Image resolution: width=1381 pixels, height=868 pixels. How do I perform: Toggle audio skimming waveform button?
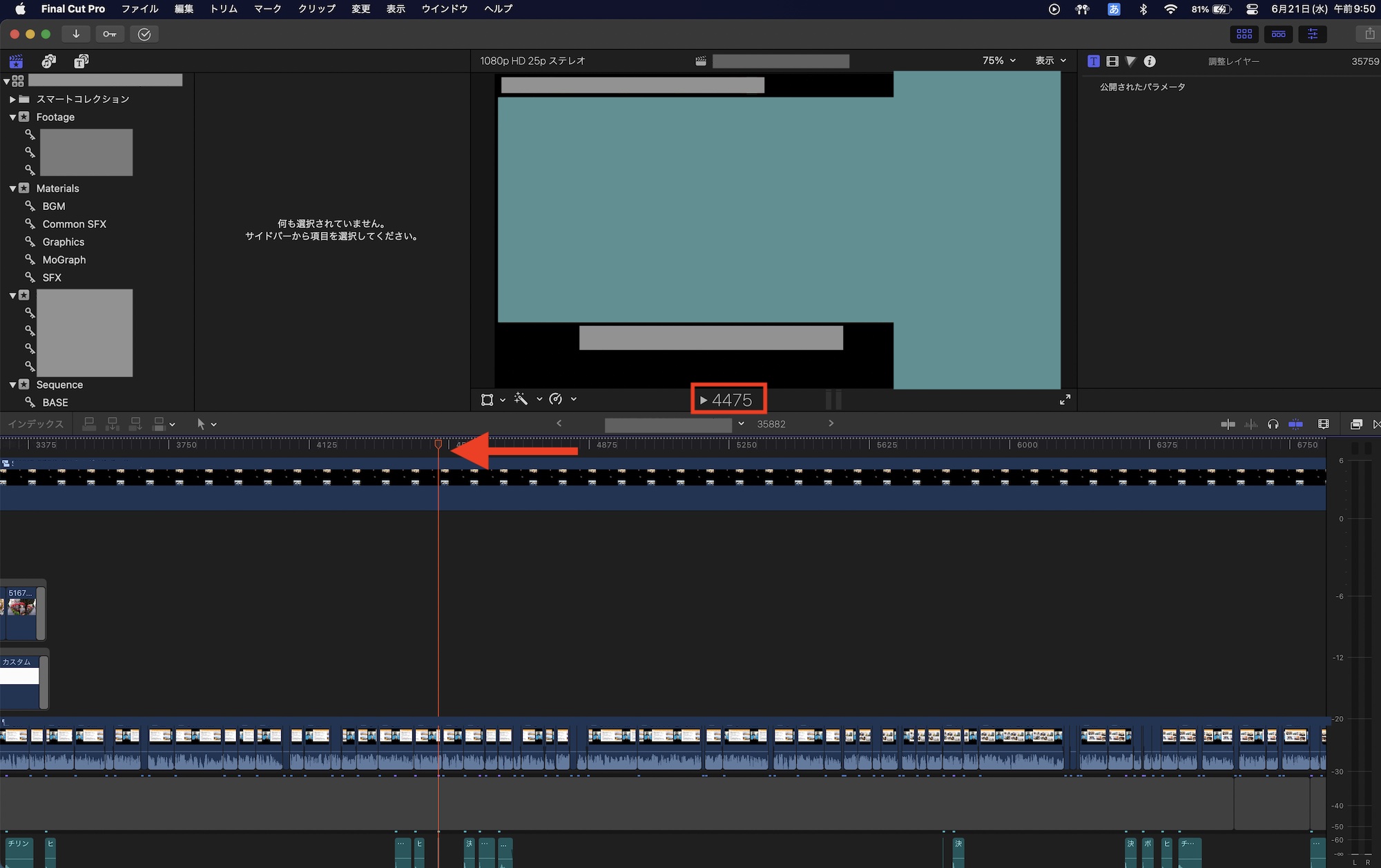tap(1250, 424)
